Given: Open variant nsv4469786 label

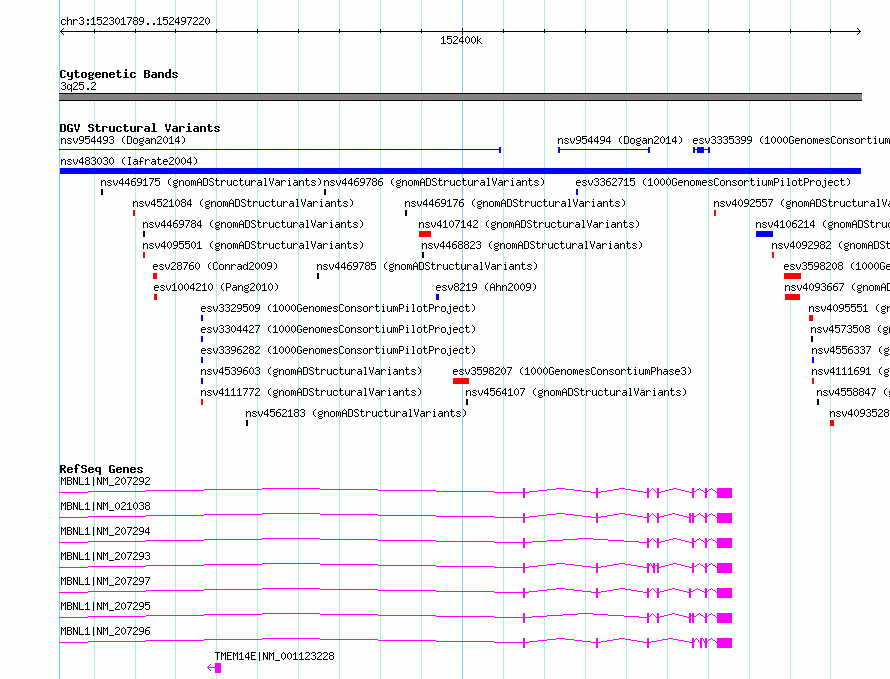Looking at the screenshot, I should click(x=434, y=182).
